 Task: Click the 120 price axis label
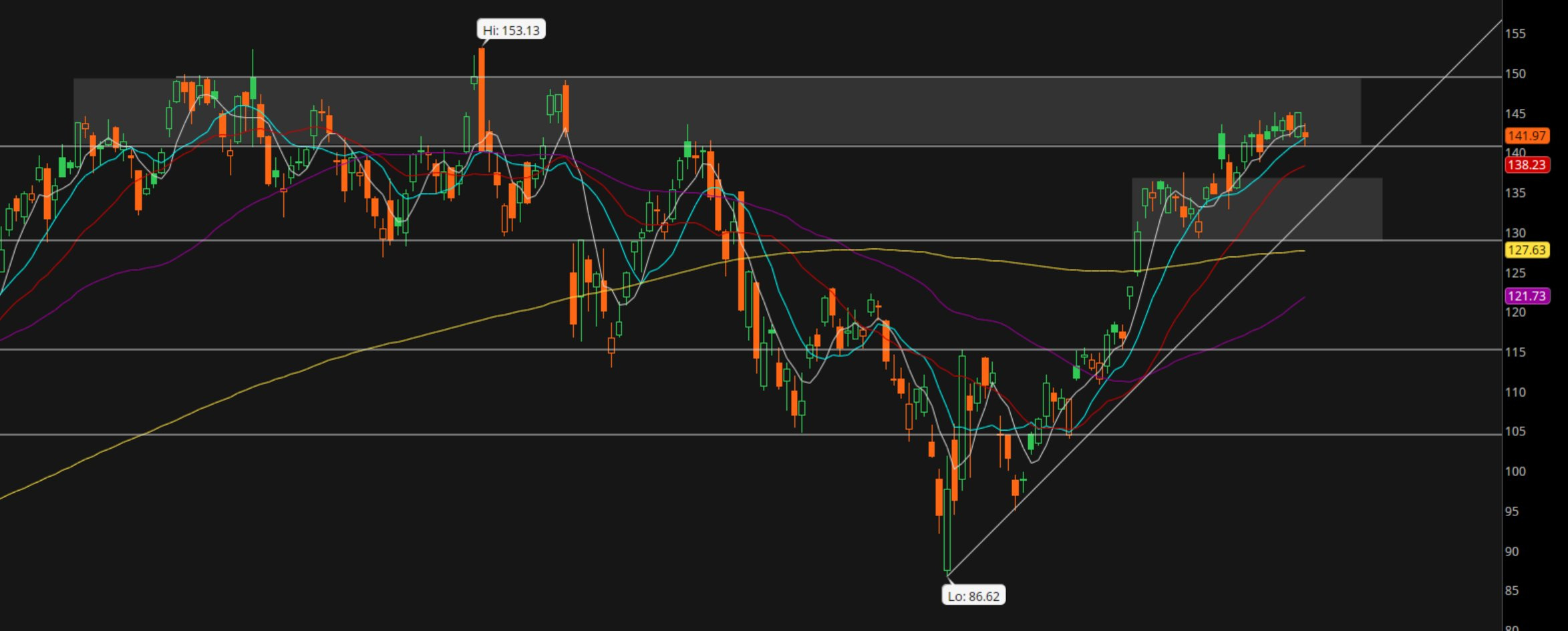[x=1515, y=312]
